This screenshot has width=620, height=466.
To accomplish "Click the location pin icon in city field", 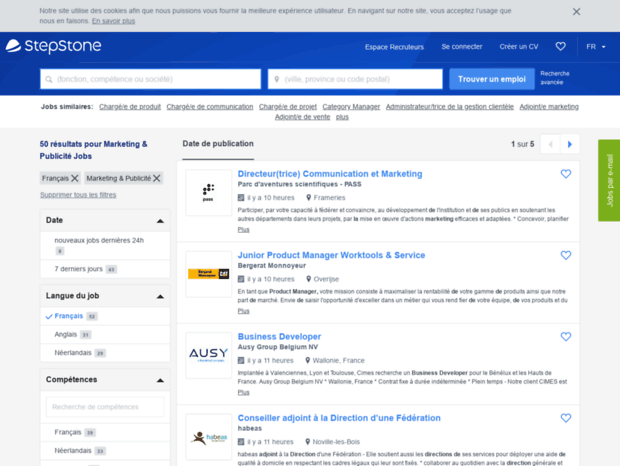I will click(277, 79).
